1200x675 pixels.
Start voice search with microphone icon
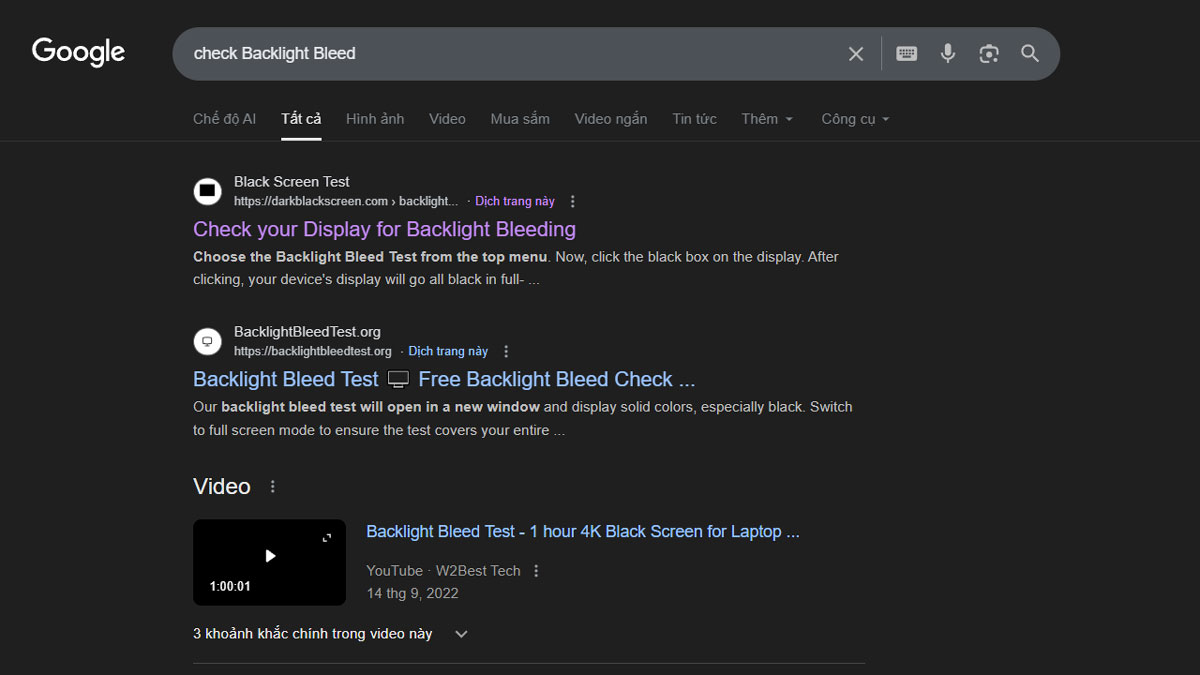click(947, 54)
